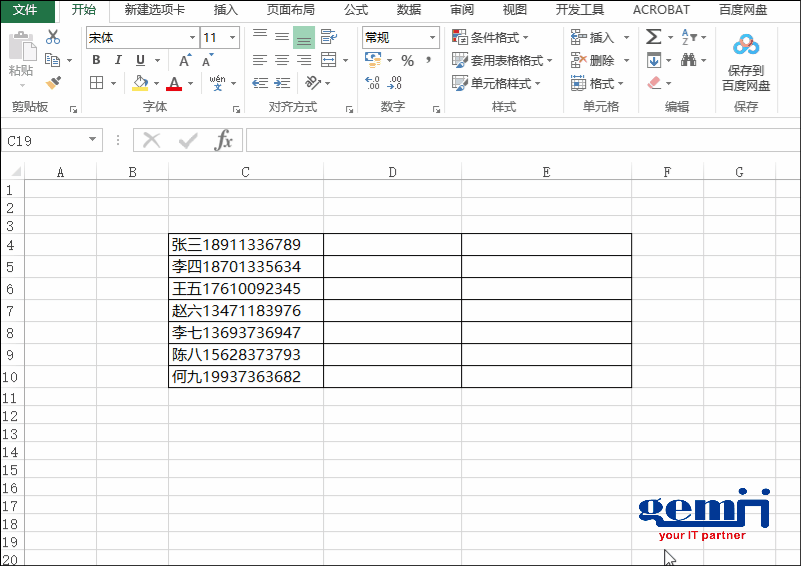Switch to the 插入 ribbon tab

pos(226,10)
